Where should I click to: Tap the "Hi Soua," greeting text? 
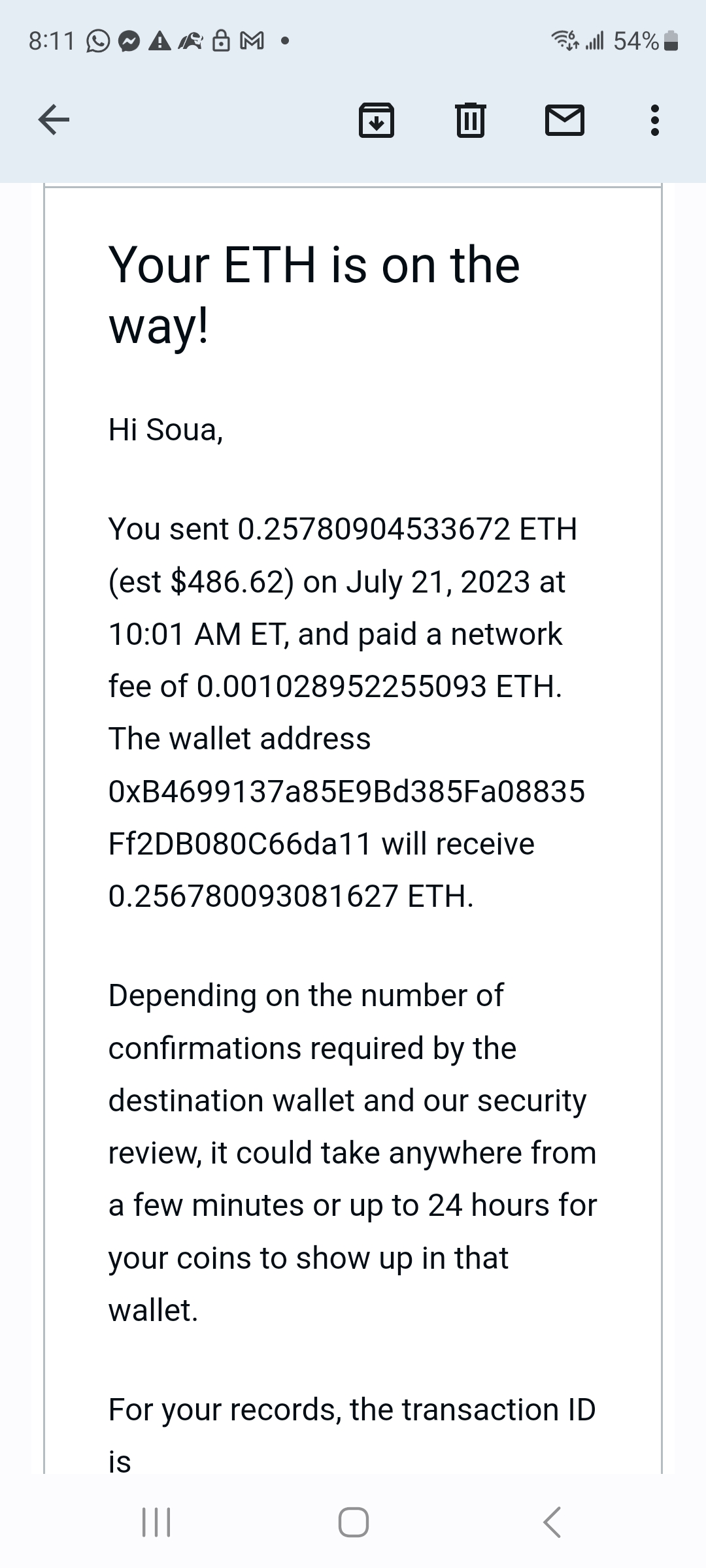point(165,430)
